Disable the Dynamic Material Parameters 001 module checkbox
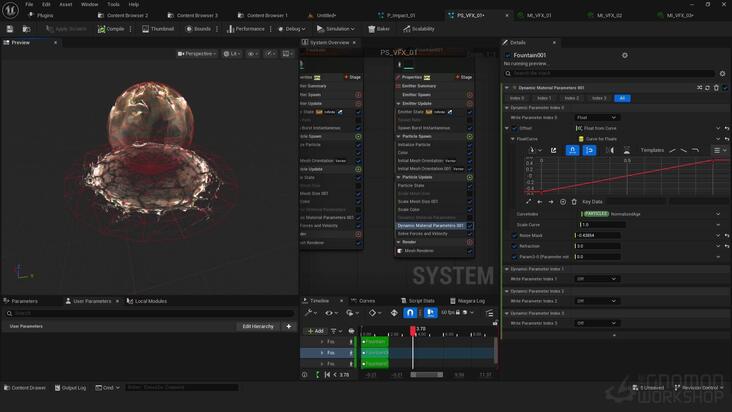Image resolution: width=732 pixels, height=412 pixels. coord(470,226)
